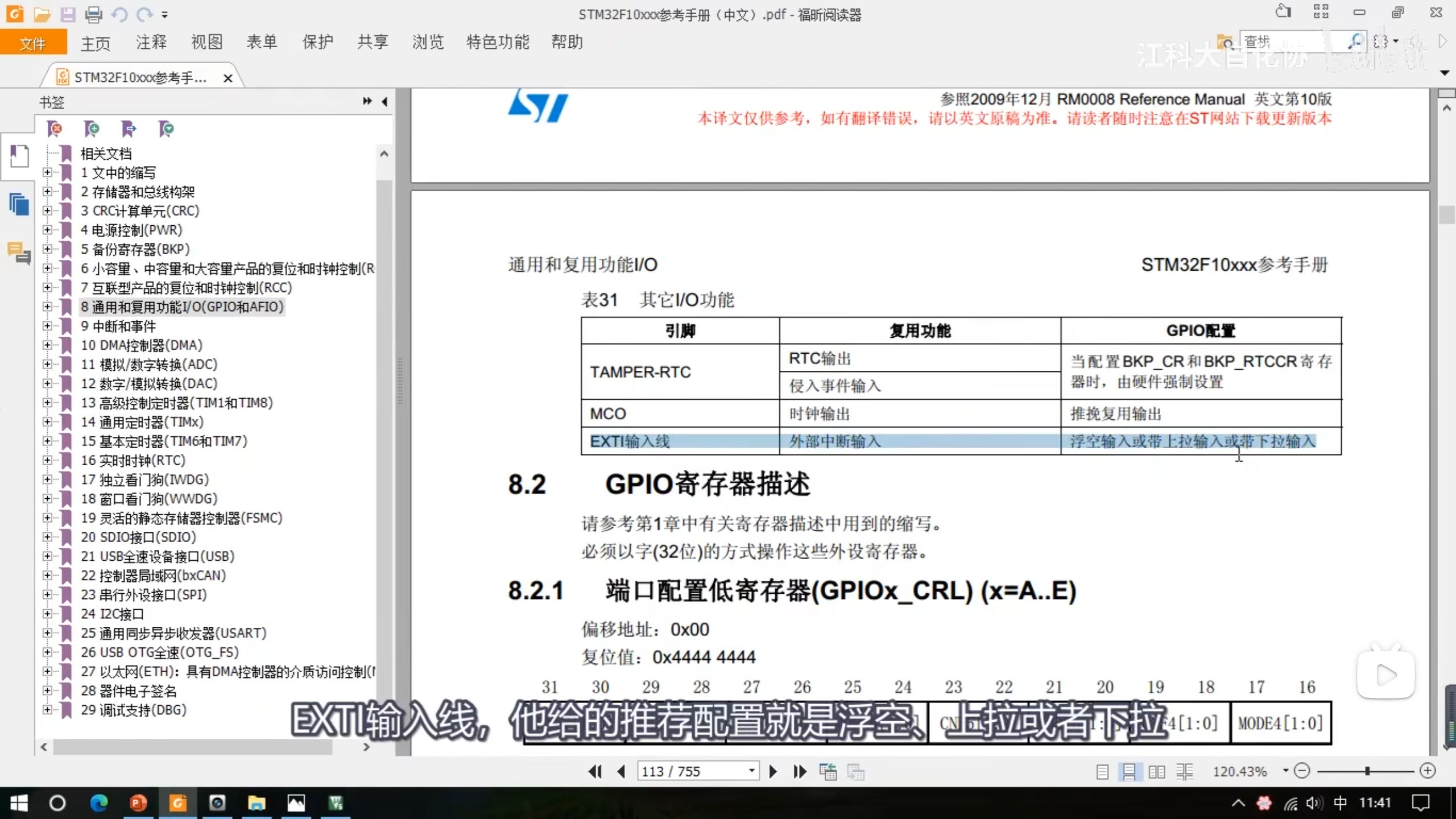
Task: Open the bookmarks panel icon in sidebar
Action: click(19, 156)
